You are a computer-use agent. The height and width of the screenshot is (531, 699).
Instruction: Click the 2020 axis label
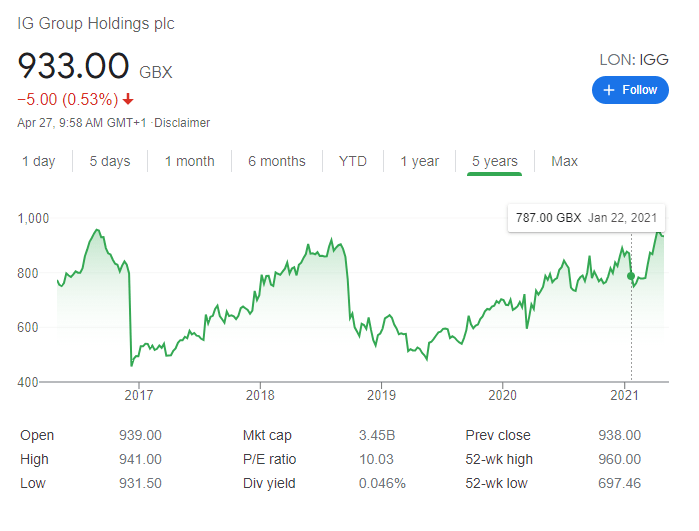tap(502, 395)
